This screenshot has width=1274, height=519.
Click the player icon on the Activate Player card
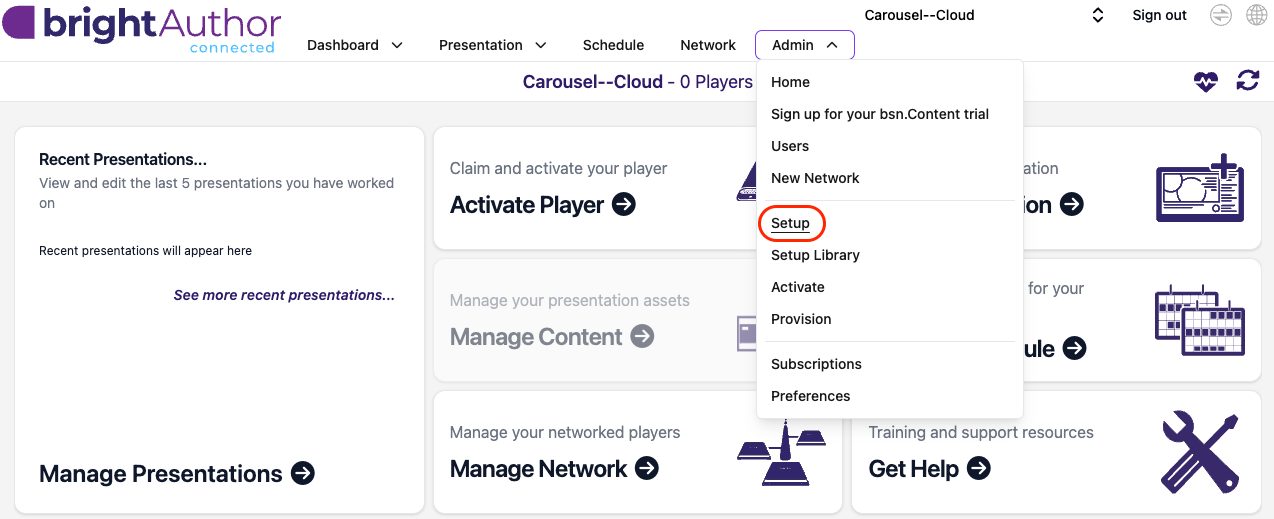click(747, 183)
